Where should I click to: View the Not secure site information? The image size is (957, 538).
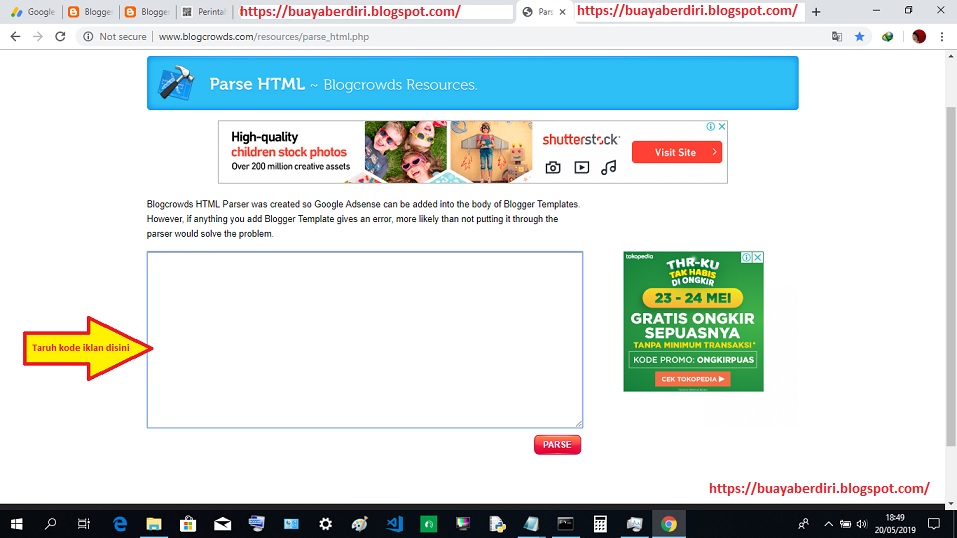click(x=115, y=37)
